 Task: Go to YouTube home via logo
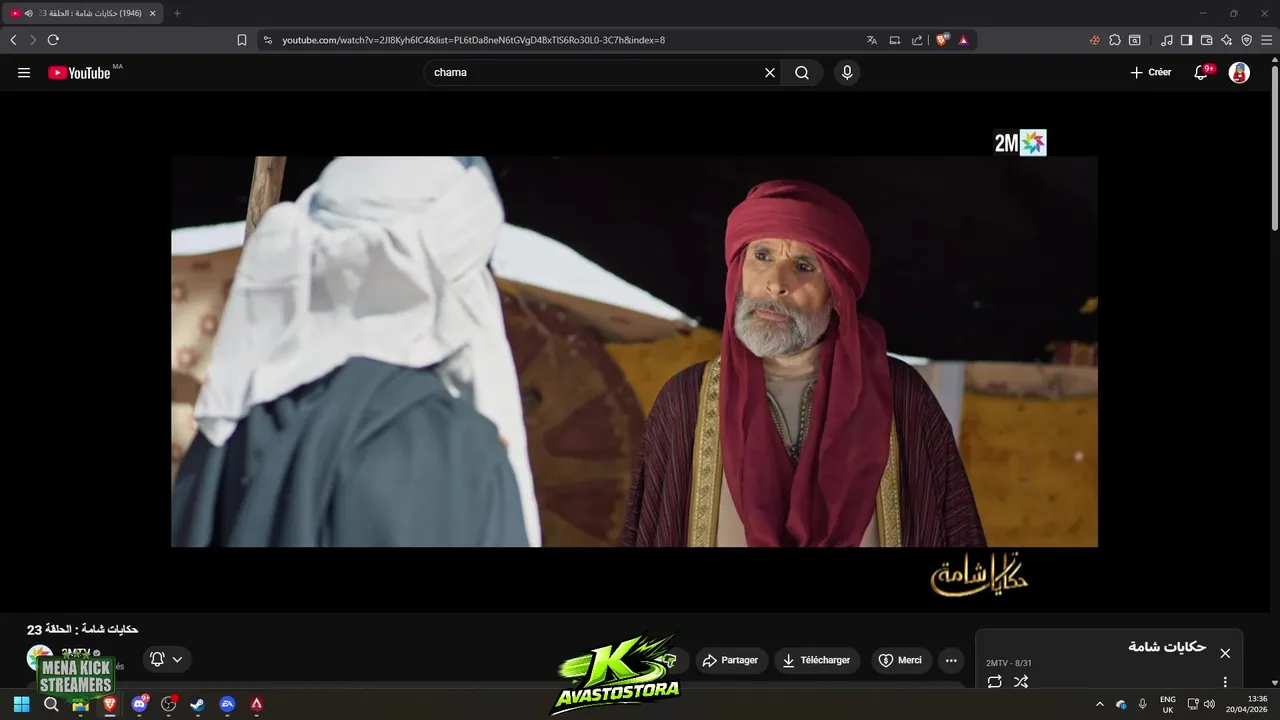[79, 72]
